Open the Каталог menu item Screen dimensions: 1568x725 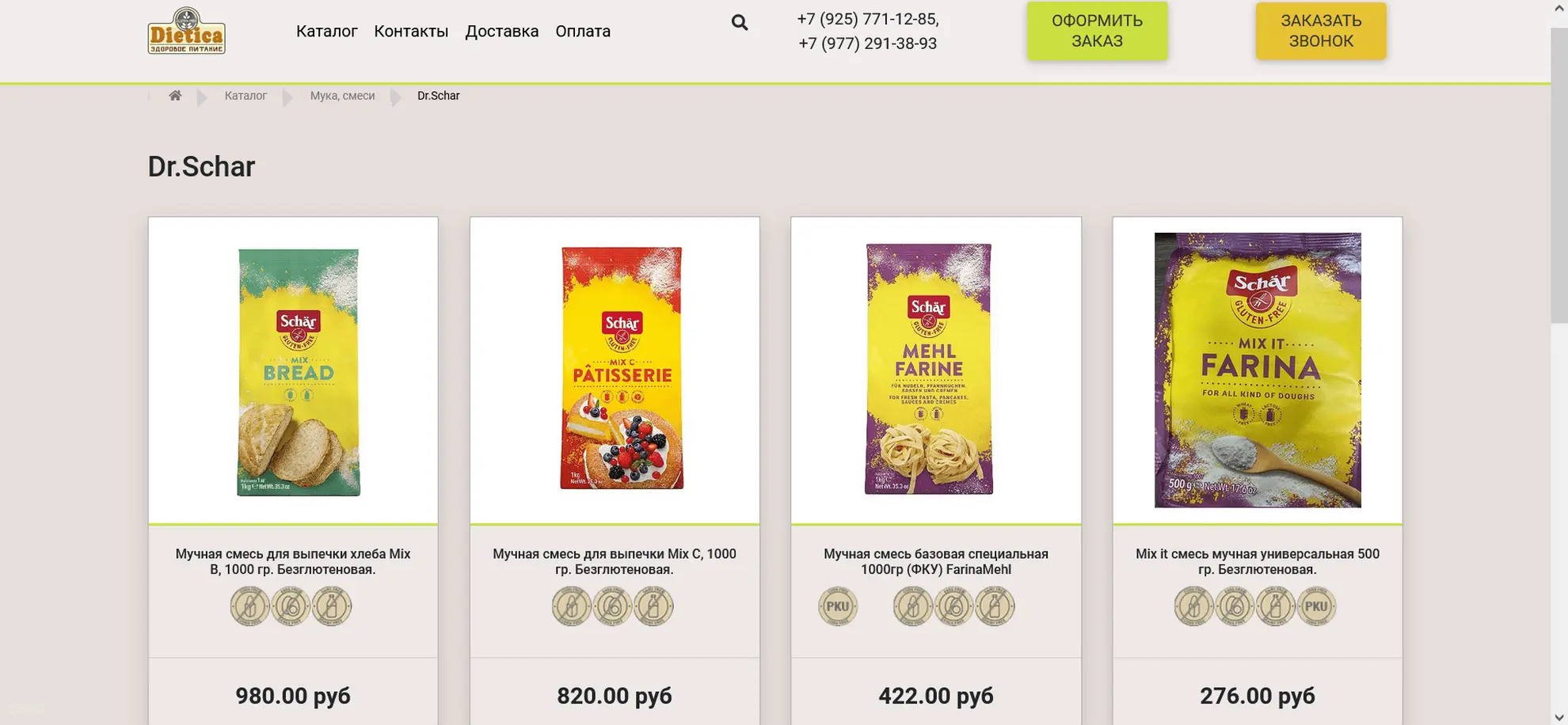327,31
